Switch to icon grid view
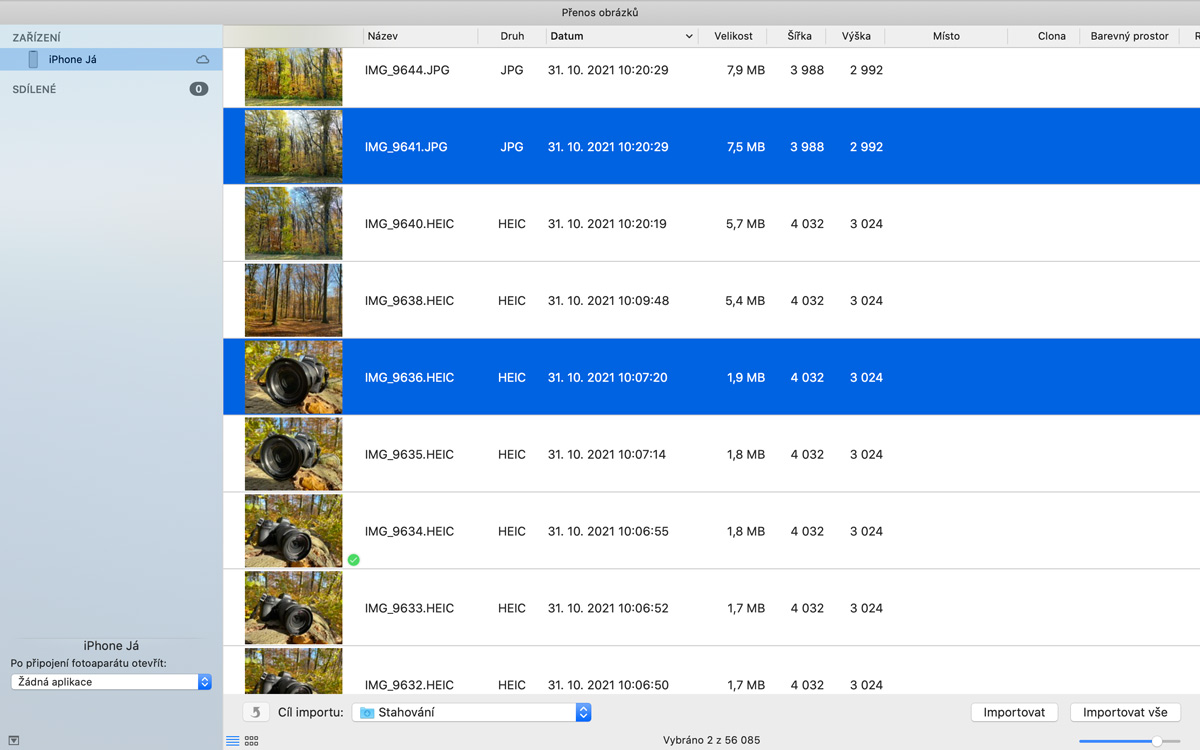The image size is (1200, 750). pyautogui.click(x=252, y=741)
